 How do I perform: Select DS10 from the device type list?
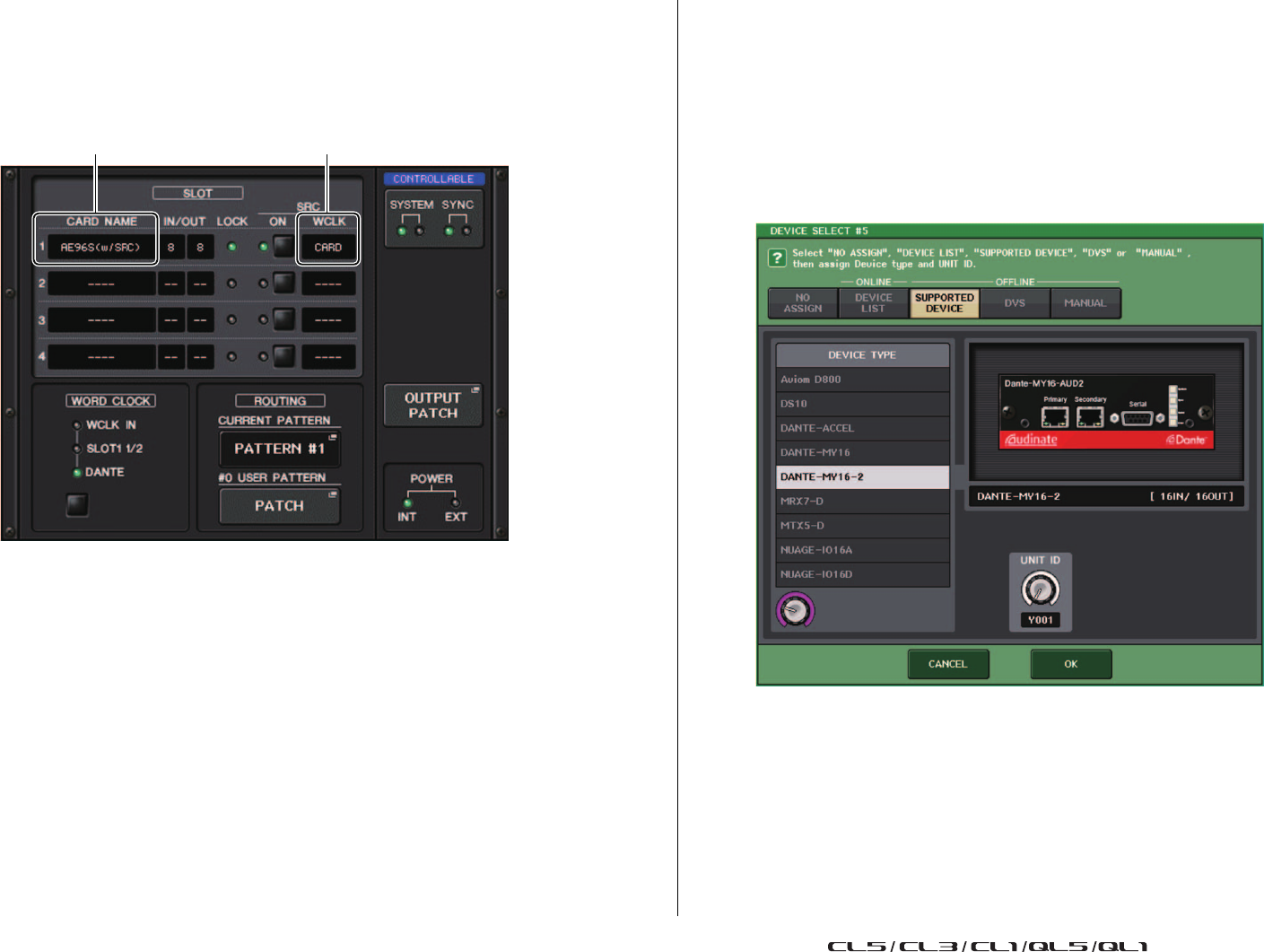tap(862, 404)
